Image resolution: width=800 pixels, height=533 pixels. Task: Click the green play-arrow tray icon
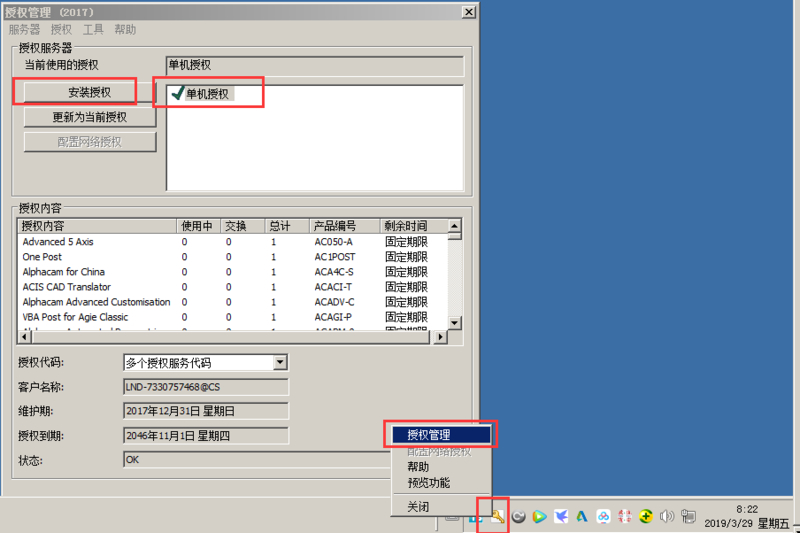coord(540,516)
